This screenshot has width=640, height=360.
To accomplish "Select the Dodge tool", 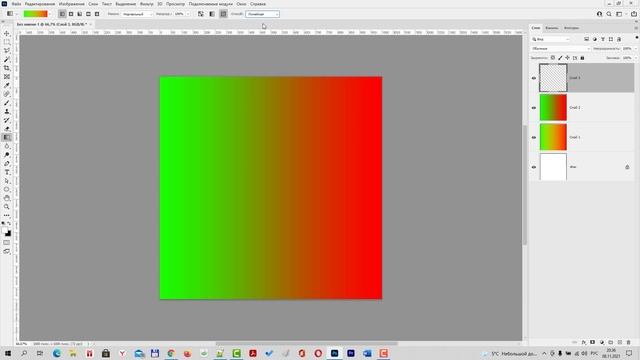I will click(x=7, y=155).
